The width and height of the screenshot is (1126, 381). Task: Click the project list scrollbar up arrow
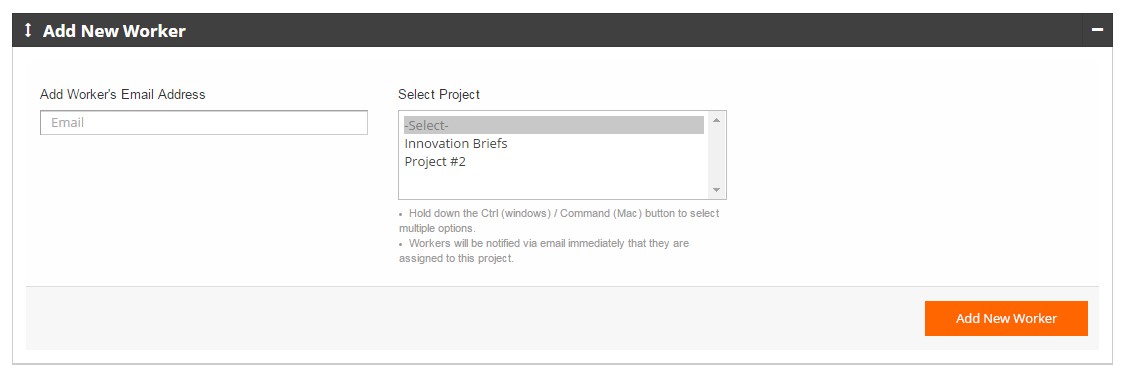pyautogui.click(x=716, y=120)
